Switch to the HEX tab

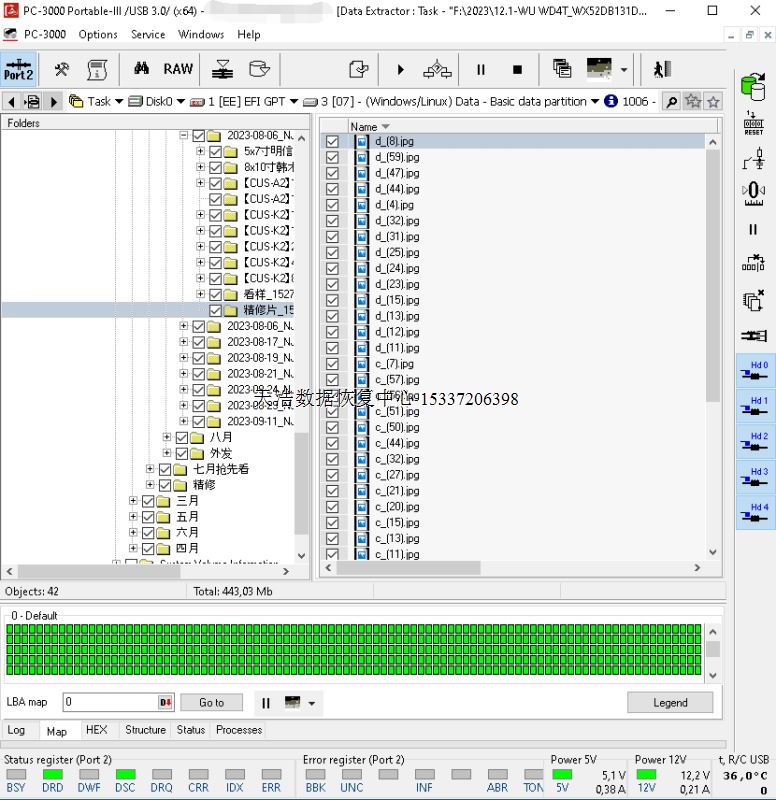96,731
